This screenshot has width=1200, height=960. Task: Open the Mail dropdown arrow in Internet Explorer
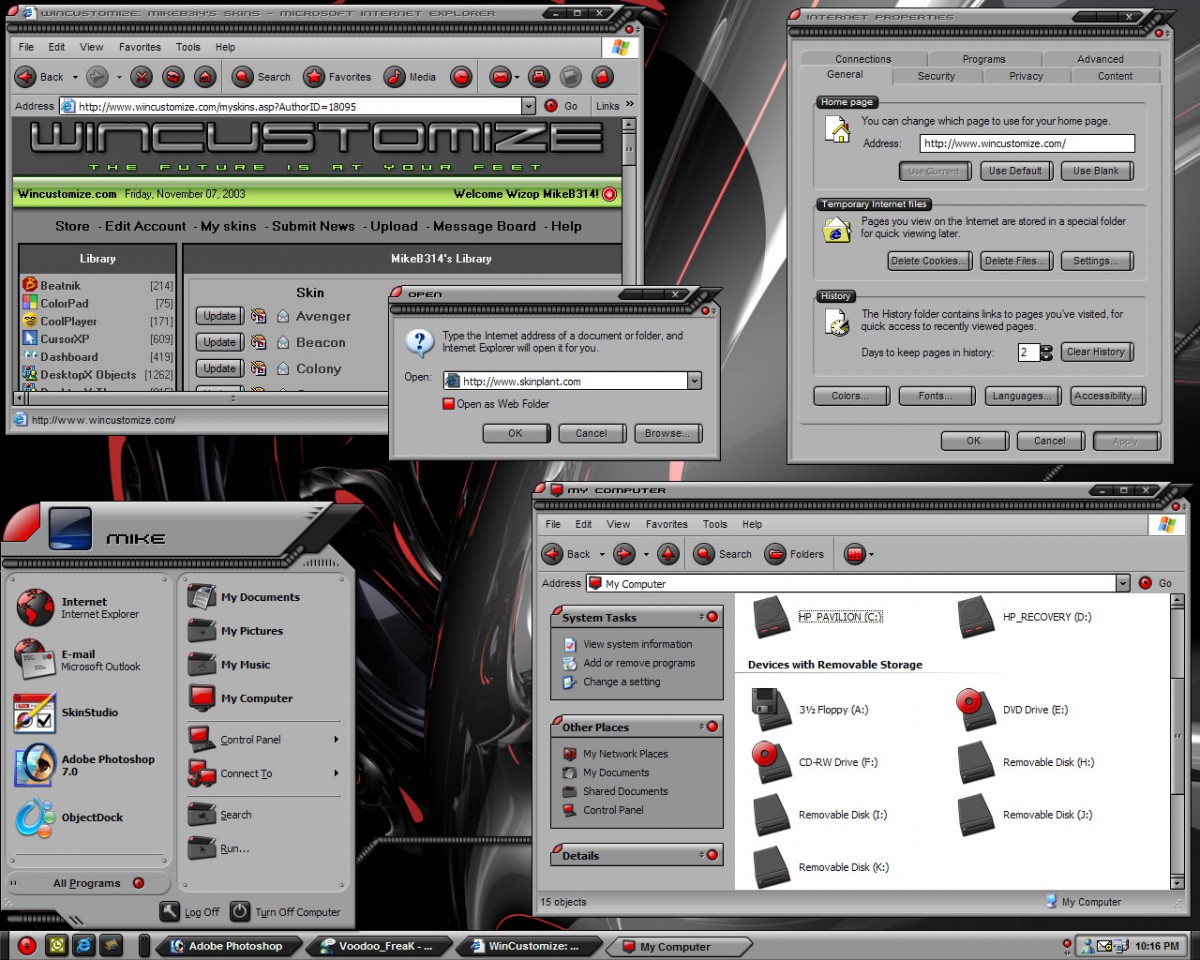(516, 77)
